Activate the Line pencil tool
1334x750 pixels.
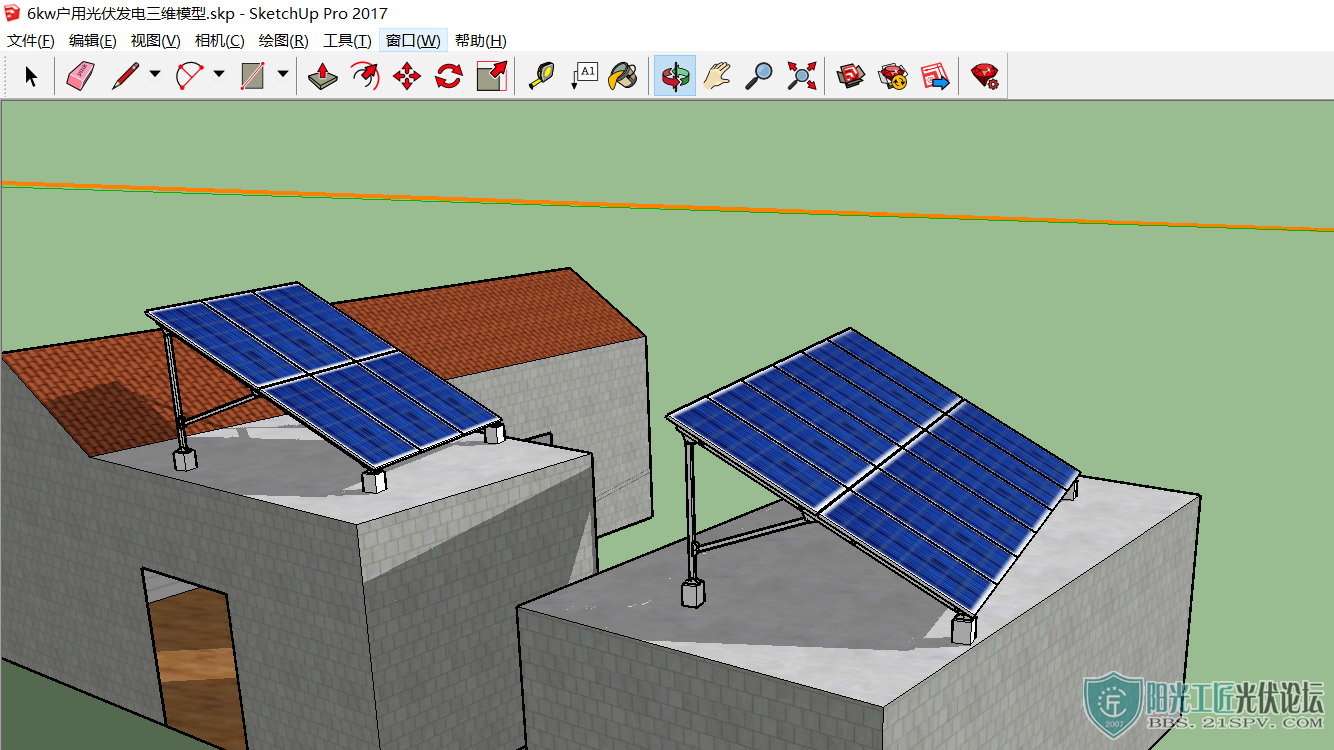coord(125,76)
